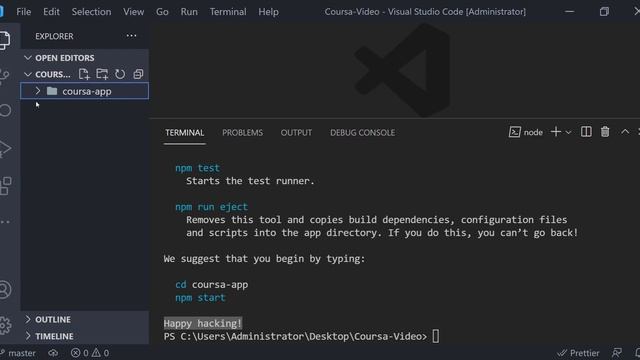Viewport: 640px width, 360px height.
Task: Create new terminal with plus icon
Action: point(556,132)
